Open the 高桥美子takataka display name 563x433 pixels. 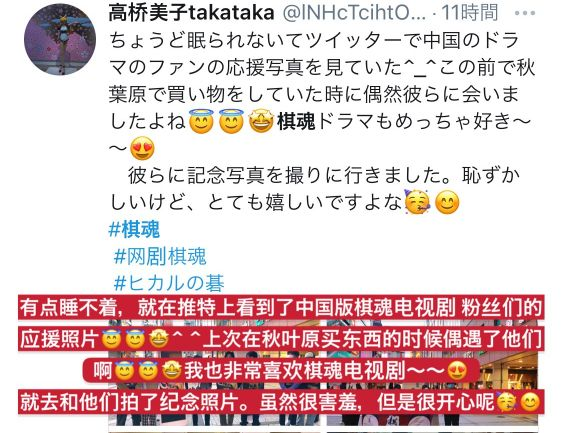pyautogui.click(x=191, y=13)
